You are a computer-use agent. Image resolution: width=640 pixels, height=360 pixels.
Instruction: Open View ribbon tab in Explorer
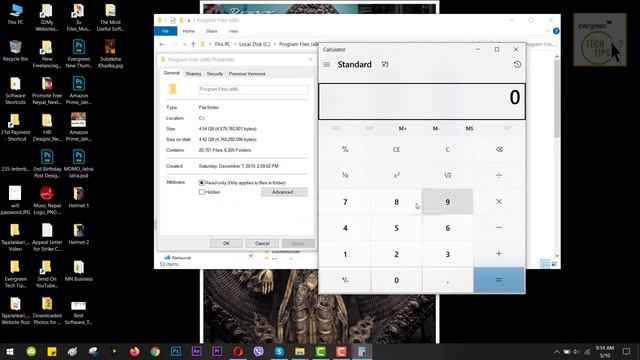(233, 31)
